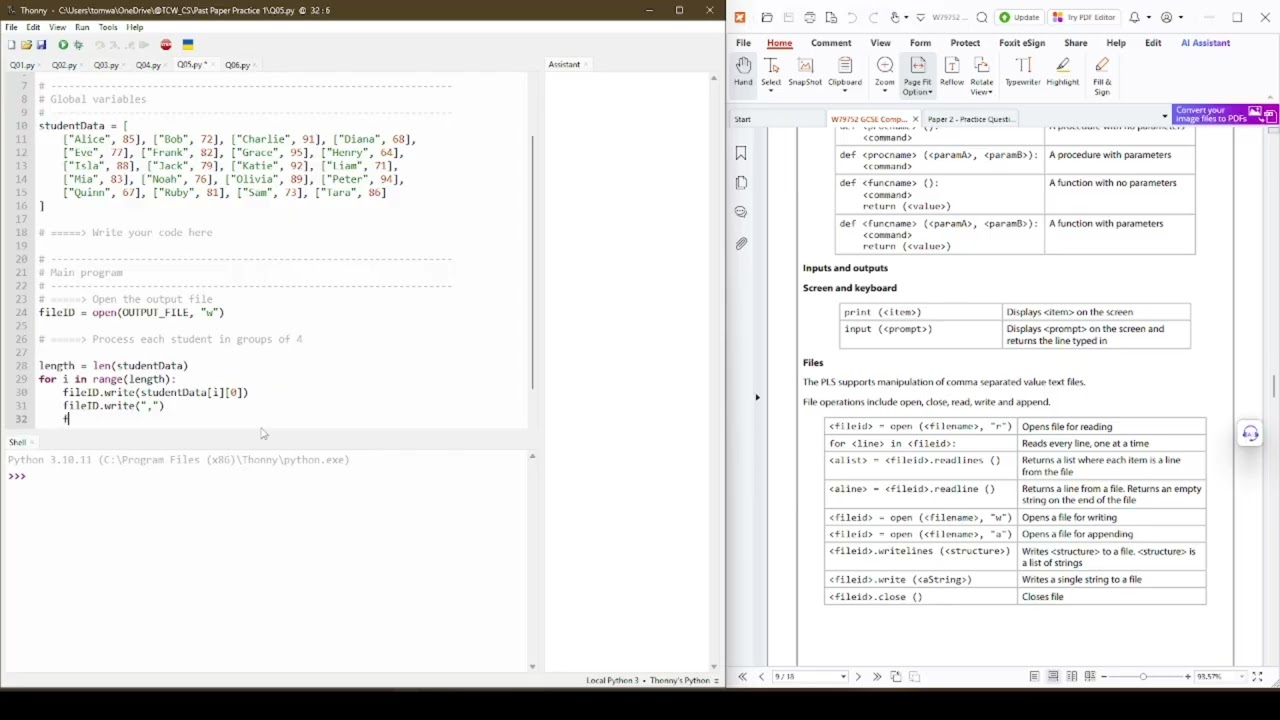The height and width of the screenshot is (720, 1280).
Task: Open Fill & Sign in Foxit
Action: pyautogui.click(x=1102, y=76)
